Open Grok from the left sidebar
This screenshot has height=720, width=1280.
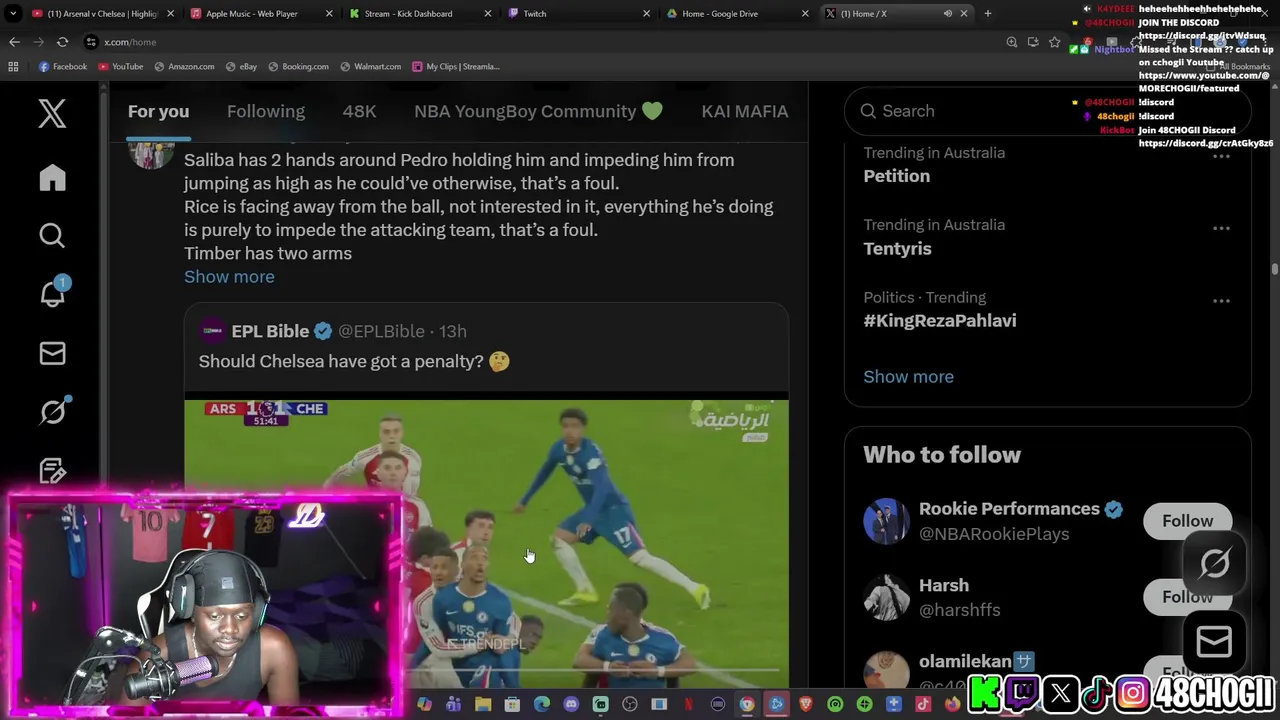52,412
